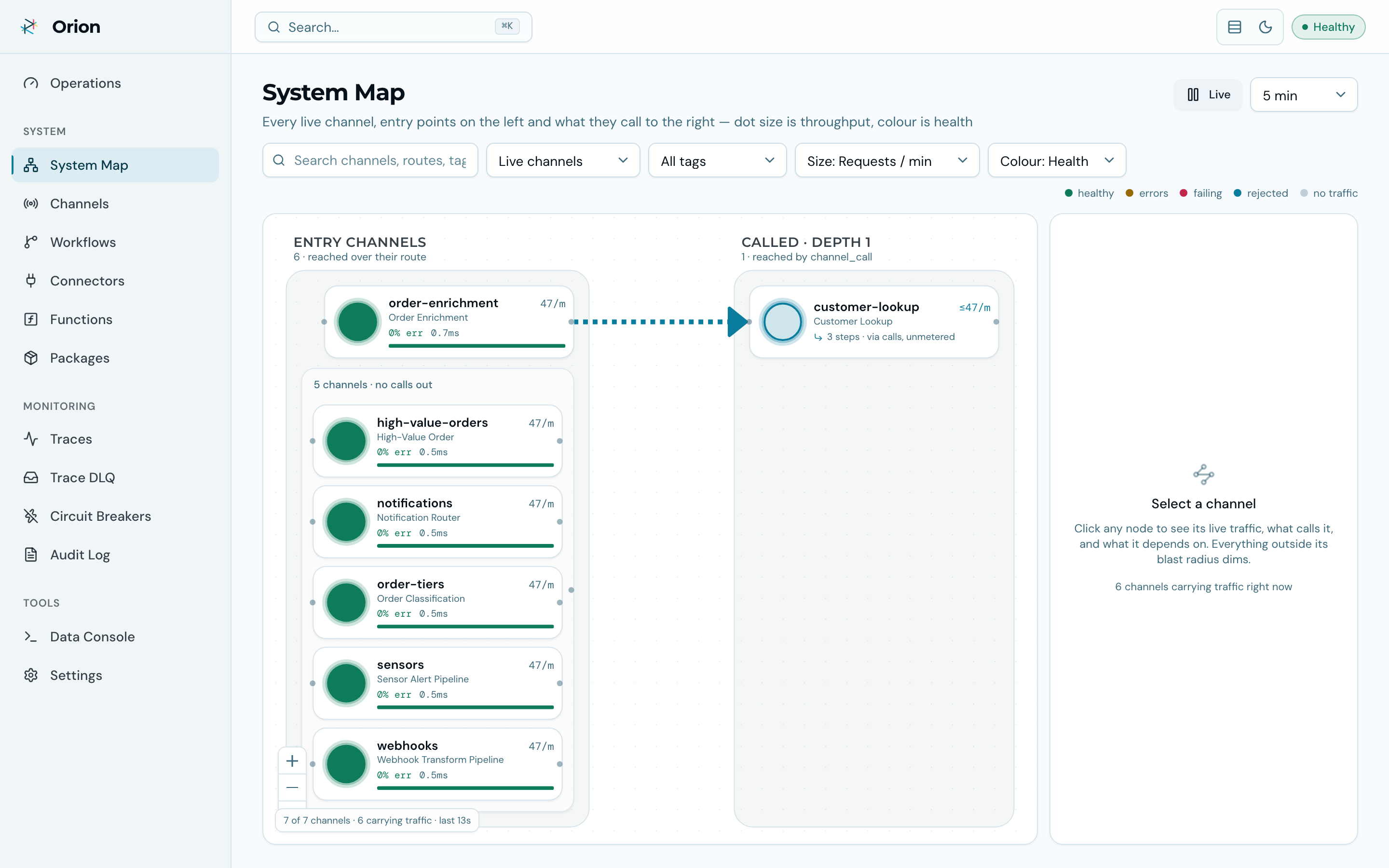This screenshot has width=1389, height=868.
Task: Go to Operations page
Action: [115, 83]
